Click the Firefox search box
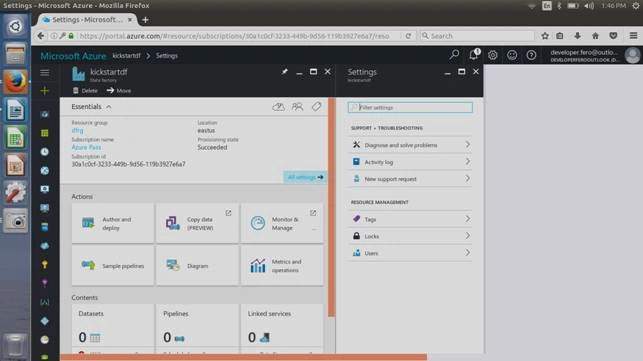Viewport: 643px width, 361px height. (x=477, y=36)
